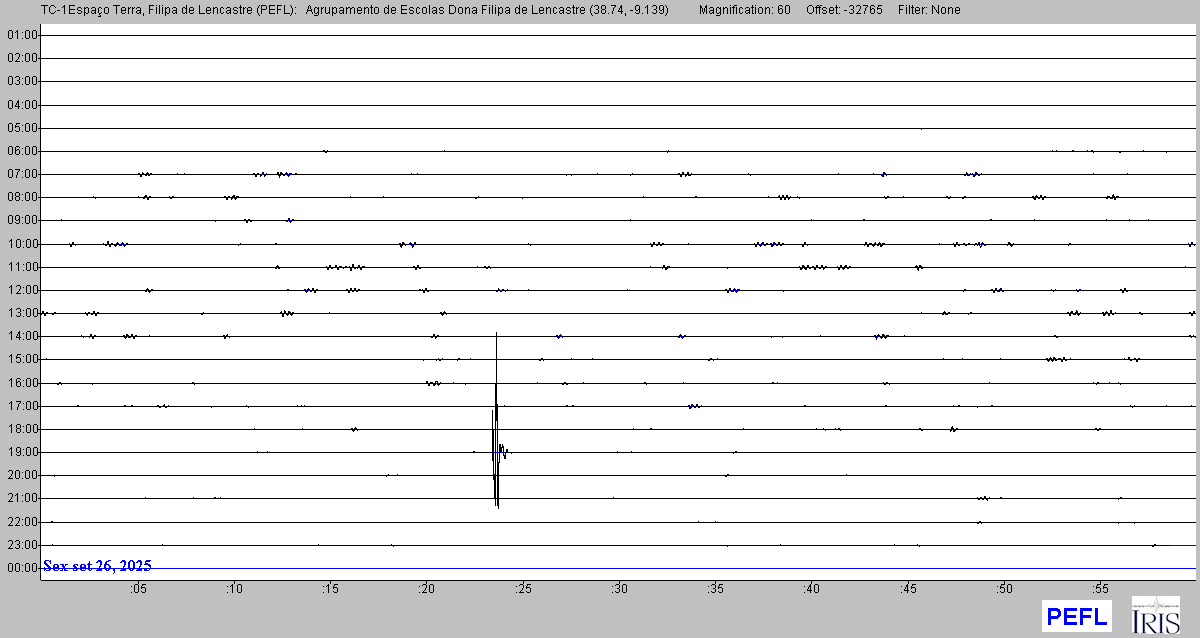Click the IRIS logo

pyautogui.click(x=1154, y=616)
